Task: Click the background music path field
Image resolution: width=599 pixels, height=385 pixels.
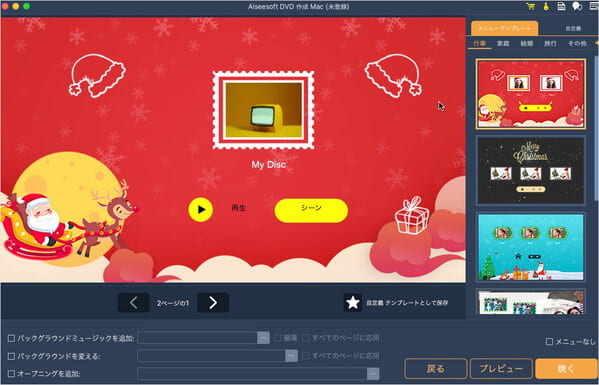Action: pyautogui.click(x=198, y=338)
